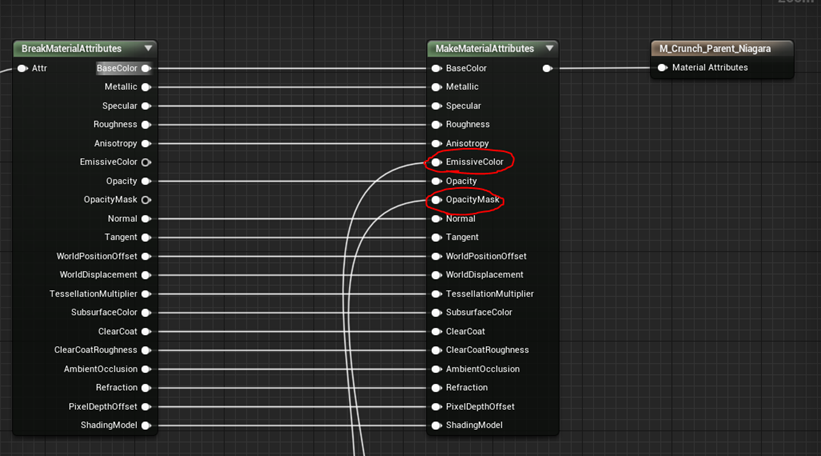Image resolution: width=821 pixels, height=456 pixels.
Task: Click MakeMaterialAttributes WorldPositionOffset input pin
Action: (x=436, y=256)
